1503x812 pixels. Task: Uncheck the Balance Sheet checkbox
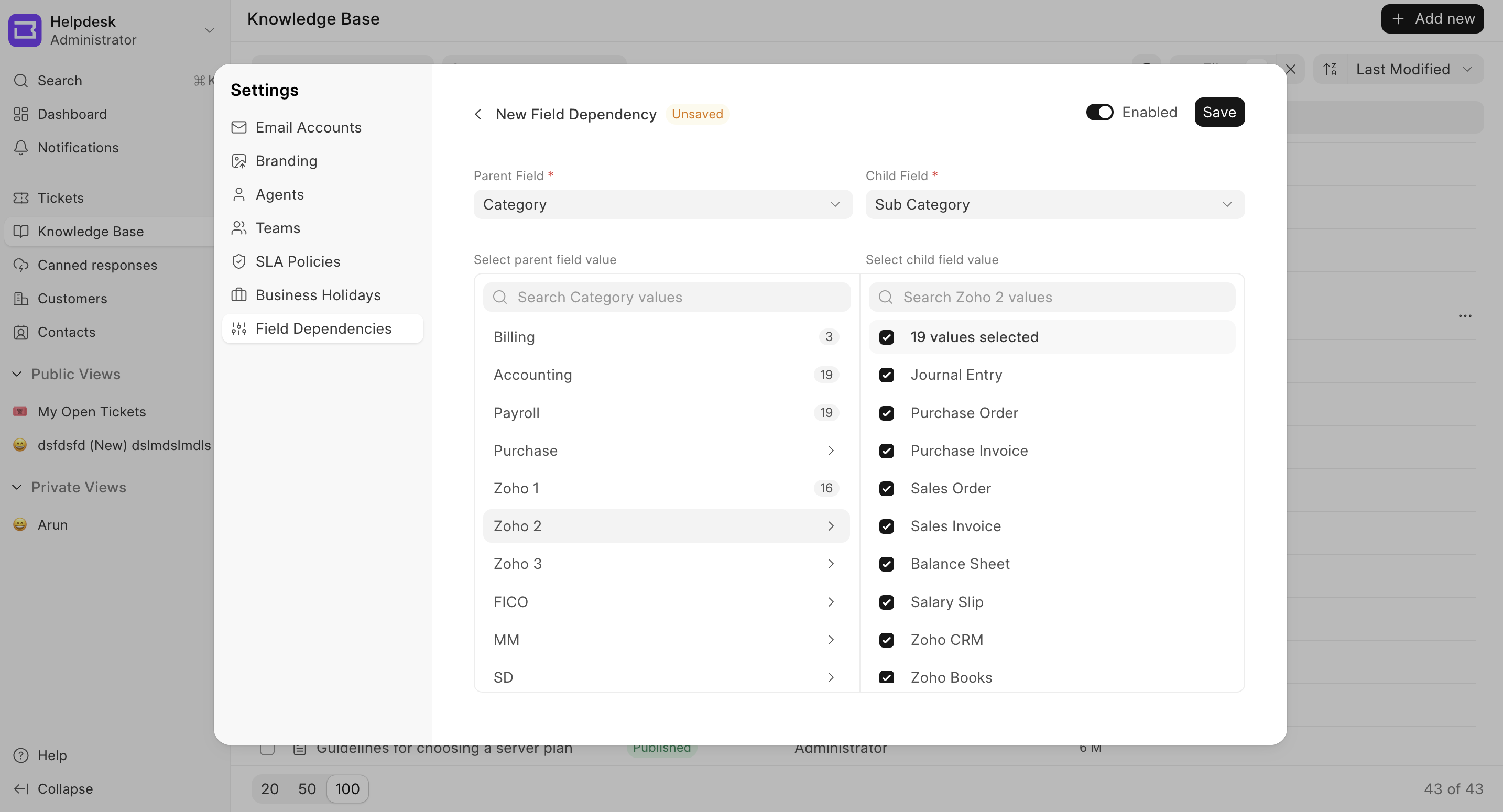click(886, 564)
